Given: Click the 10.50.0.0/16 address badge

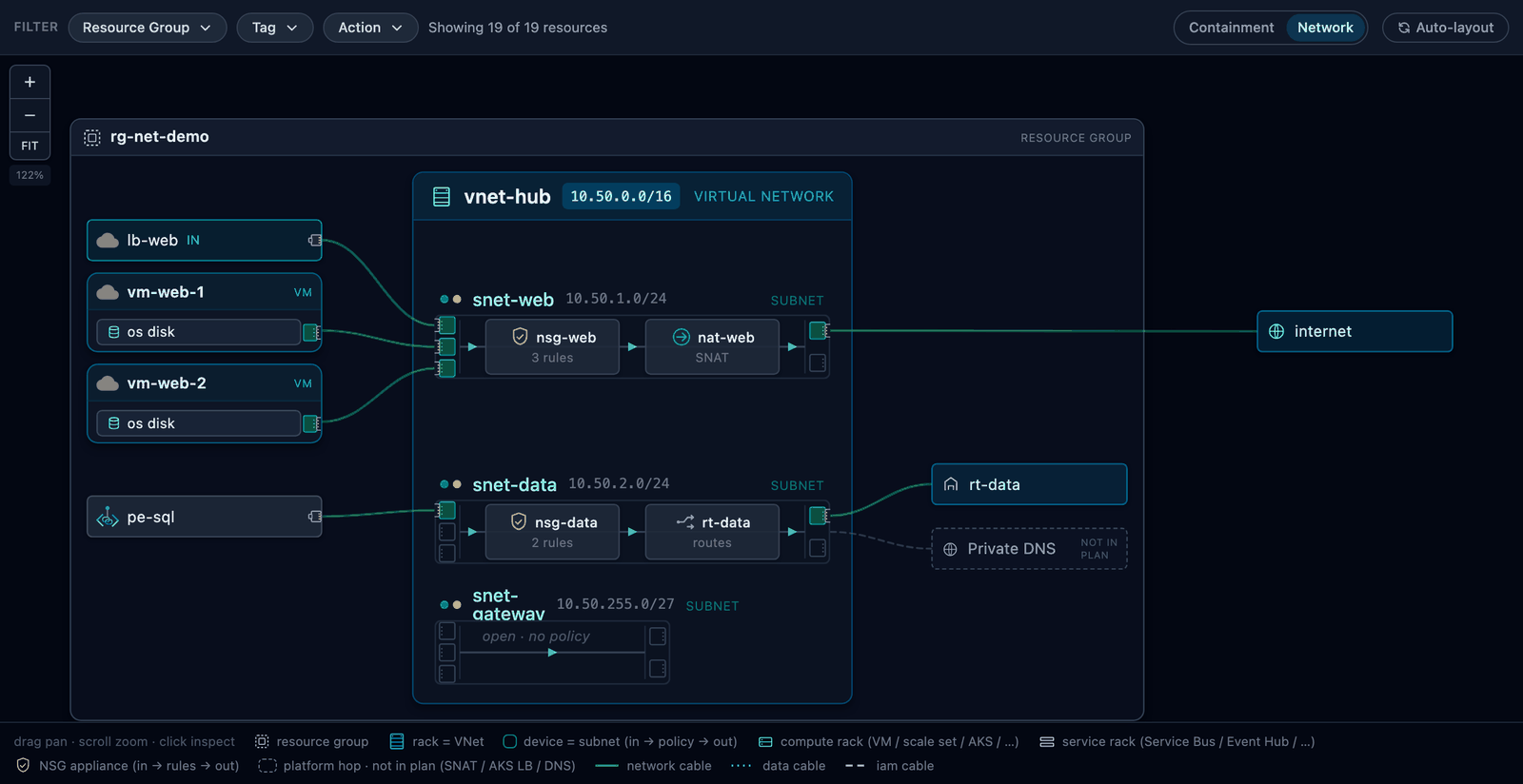Looking at the screenshot, I should click(x=621, y=196).
